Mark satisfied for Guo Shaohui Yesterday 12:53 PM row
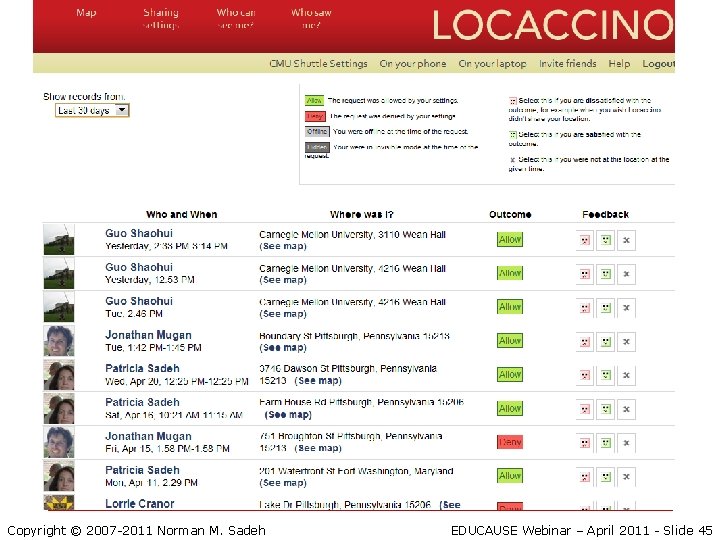The image size is (720, 540). coord(606,274)
